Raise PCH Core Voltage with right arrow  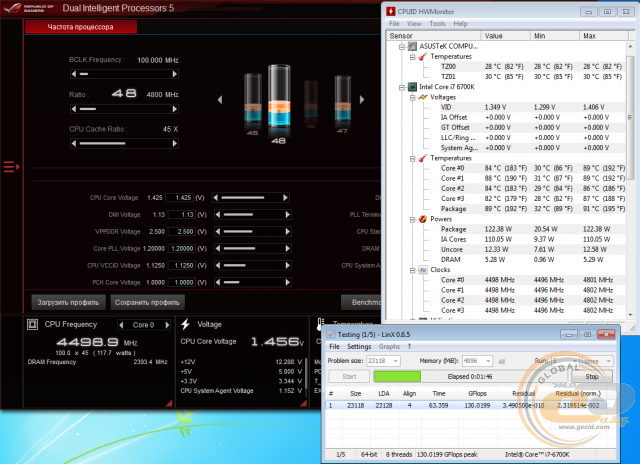point(288,282)
